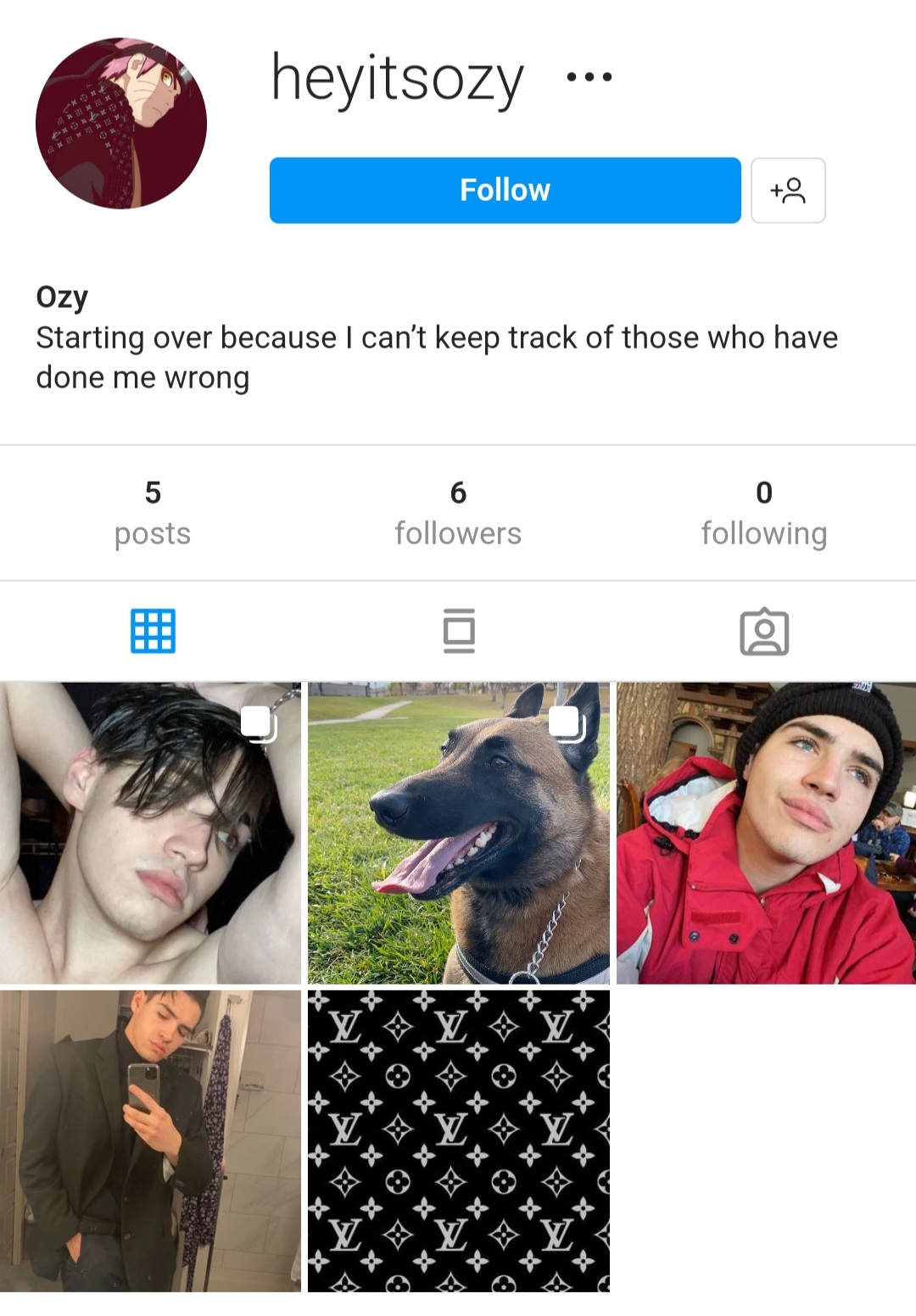Tap the multi-photo icon on dog post
916x1316 pixels.
pyautogui.click(x=567, y=724)
